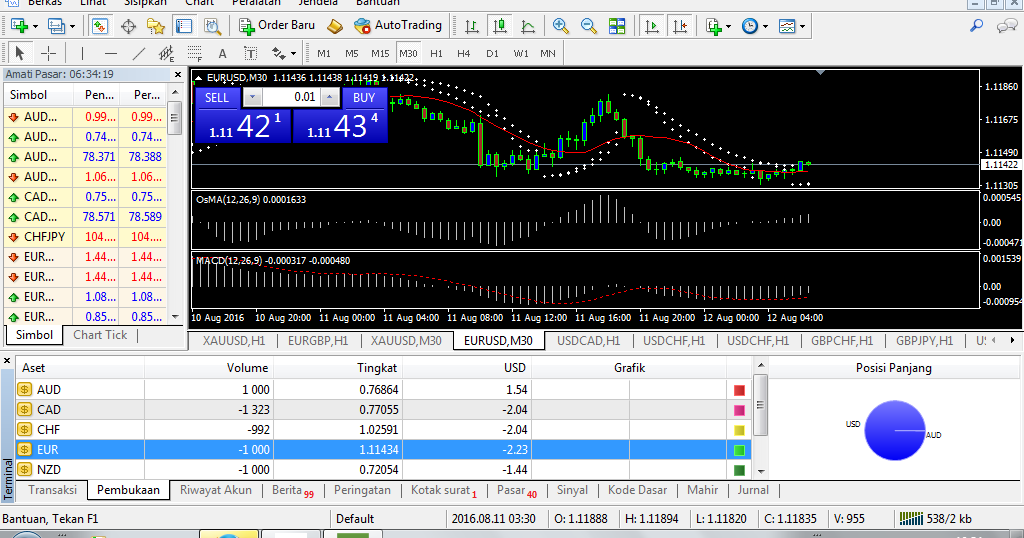Open the Jurnal tab
This screenshot has width=1024, height=538.
[753, 490]
